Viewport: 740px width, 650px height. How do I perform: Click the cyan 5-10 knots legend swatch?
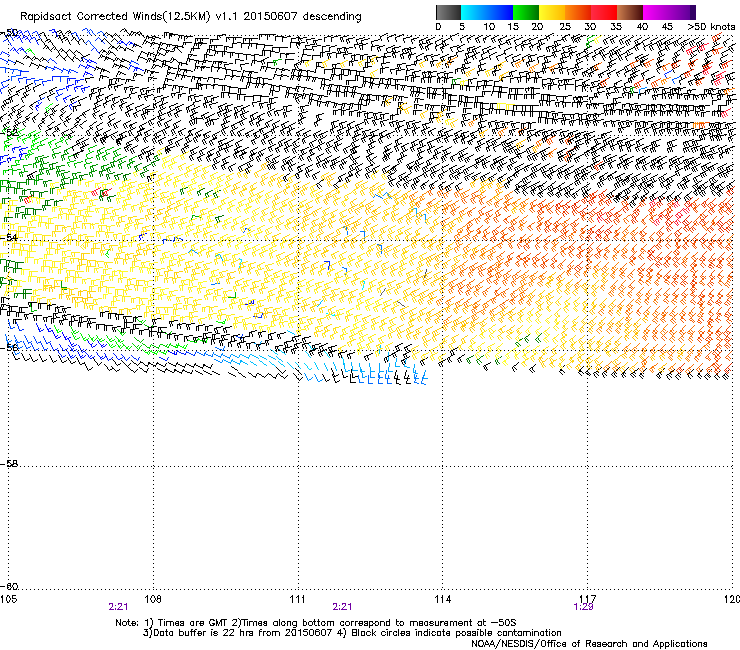point(474,12)
